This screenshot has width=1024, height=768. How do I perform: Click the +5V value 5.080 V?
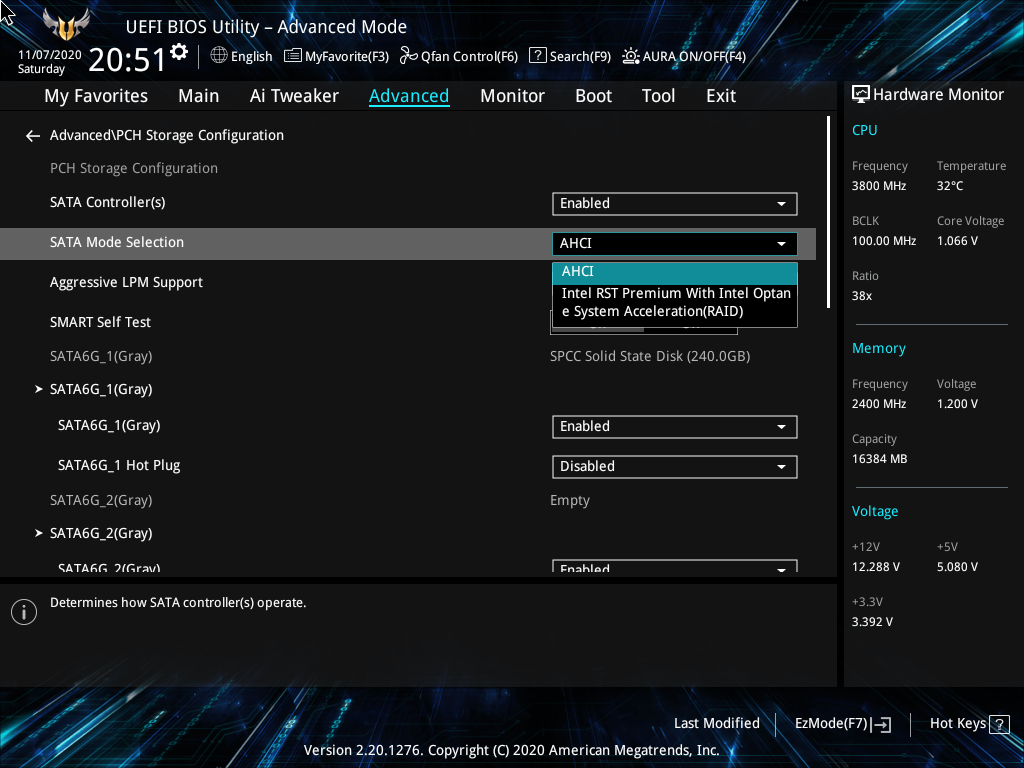point(957,567)
